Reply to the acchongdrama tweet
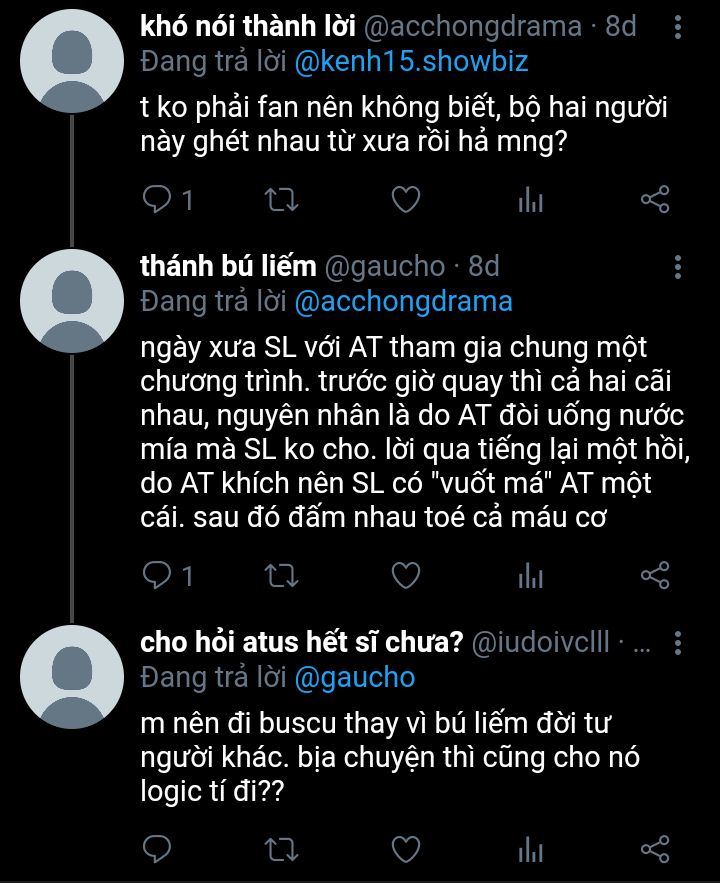 [158, 200]
